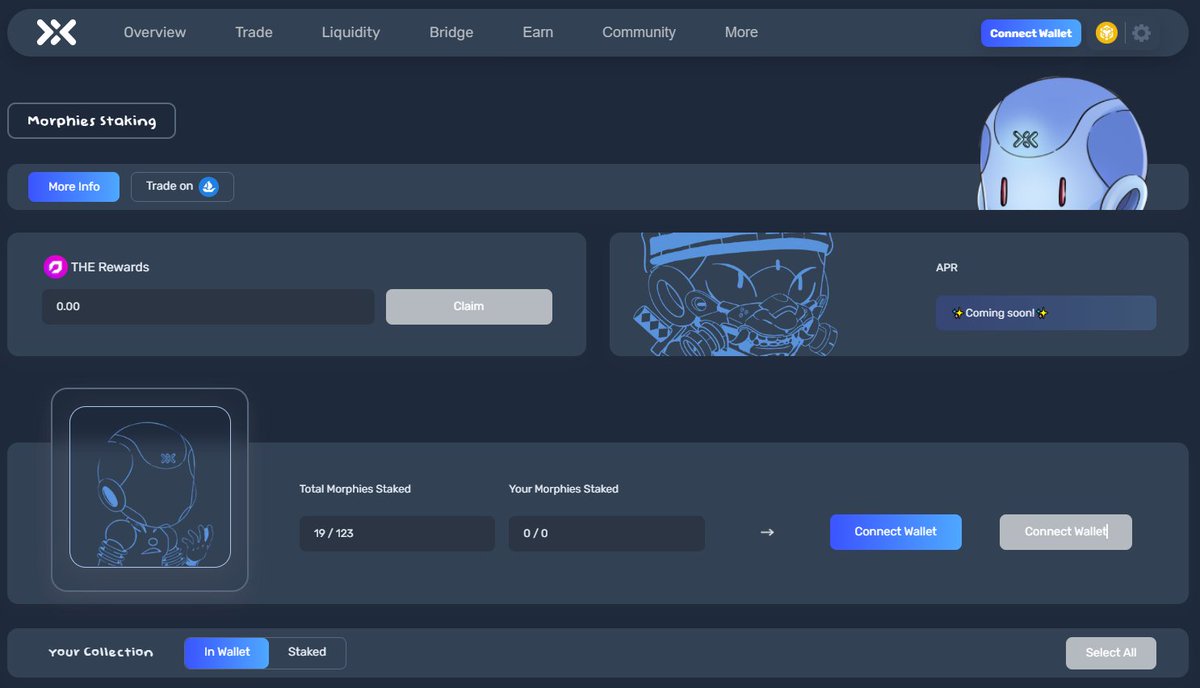Click the gray Connect Wallet button
The image size is (1200, 688).
click(1066, 532)
